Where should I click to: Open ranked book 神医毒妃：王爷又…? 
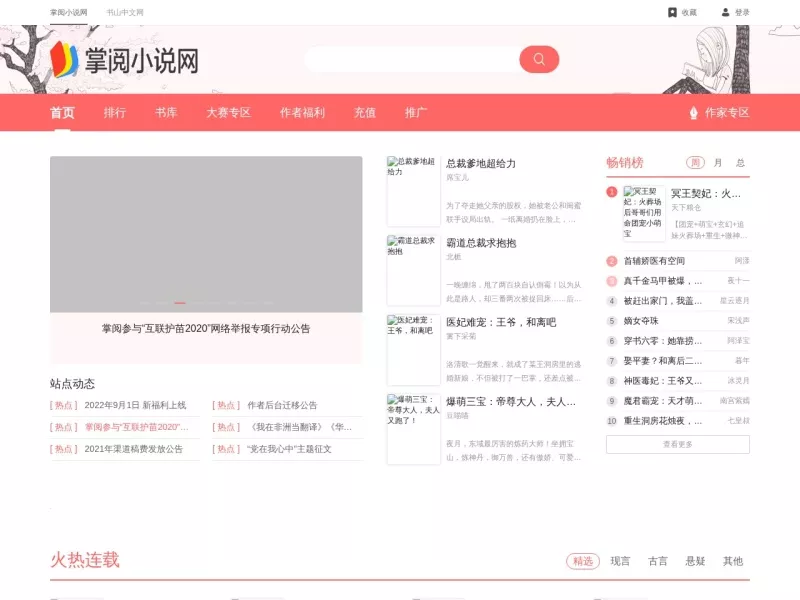point(663,381)
